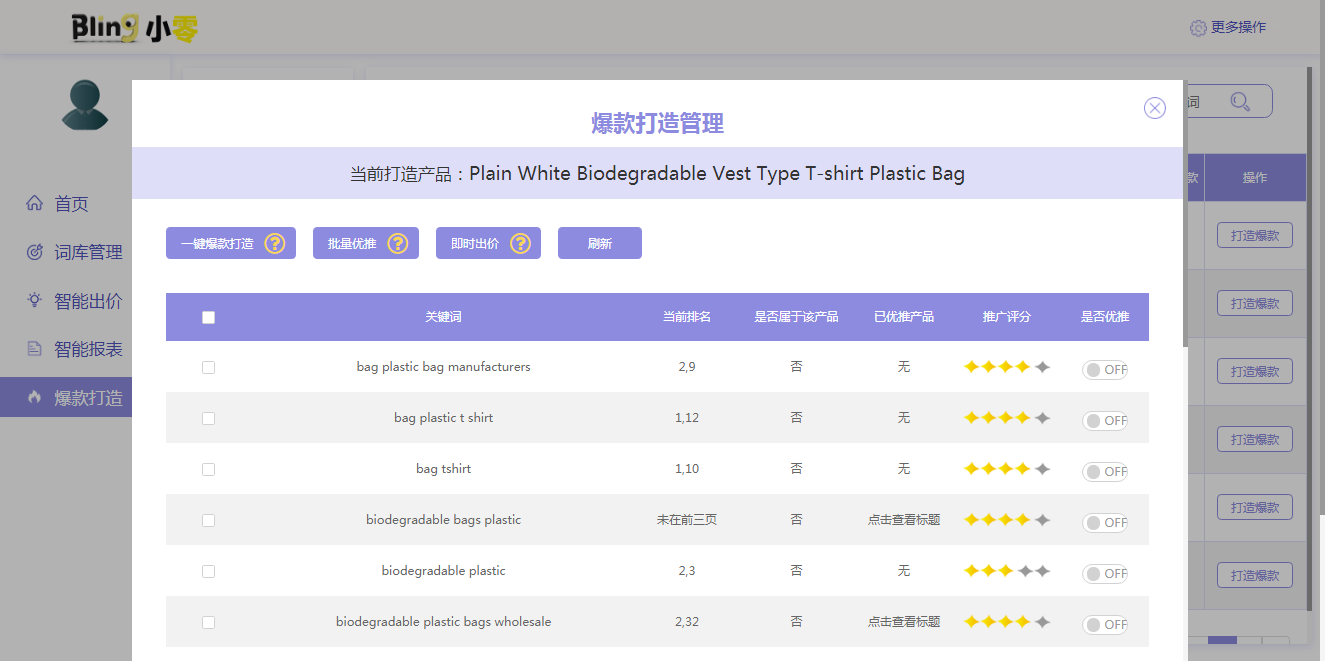Image resolution: width=1325 pixels, height=661 pixels.
Task: Go to 智能出价 section
Action: click(x=66, y=301)
